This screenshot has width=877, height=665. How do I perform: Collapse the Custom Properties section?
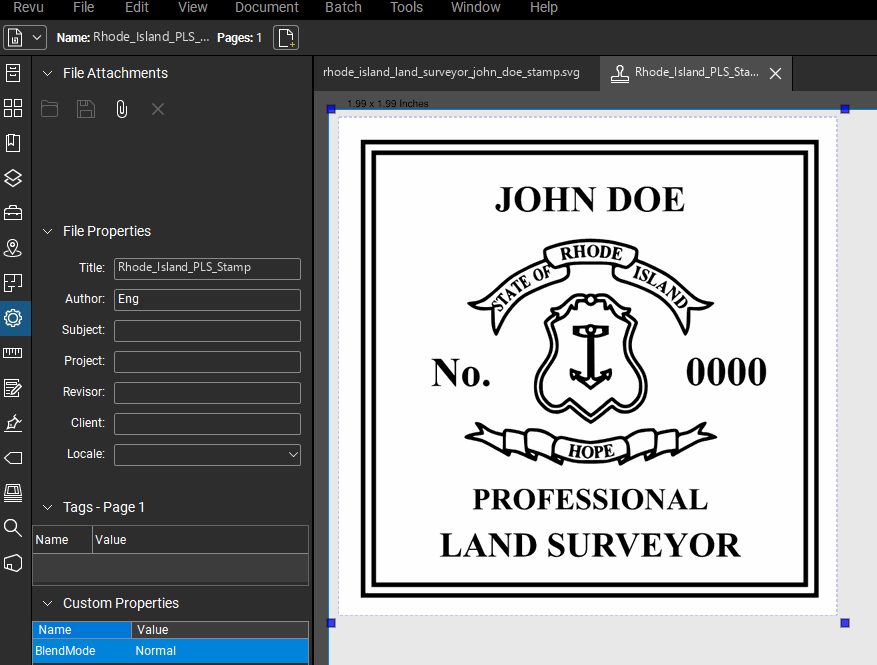pos(48,603)
